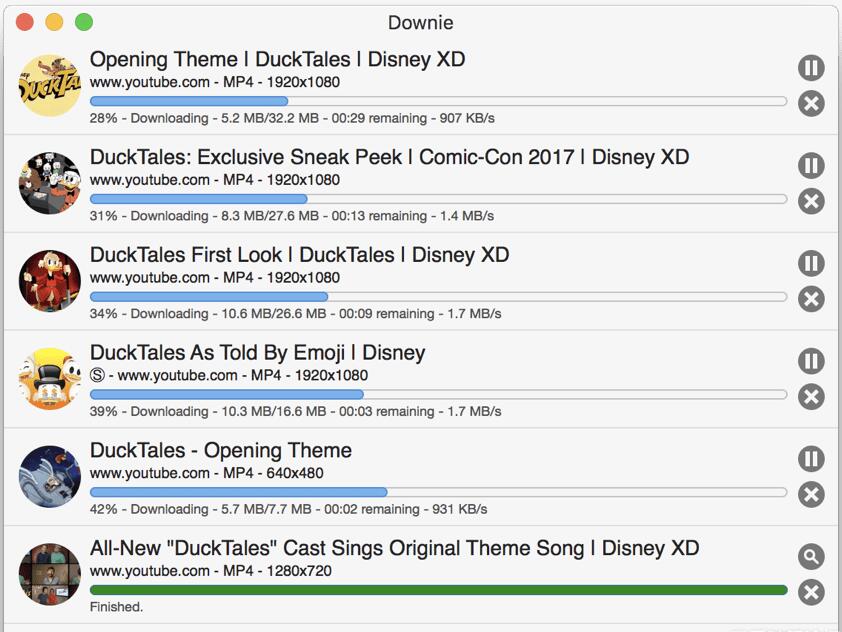Click the 42% progress bar of 640x480 video
This screenshot has height=632, width=842.
point(438,492)
